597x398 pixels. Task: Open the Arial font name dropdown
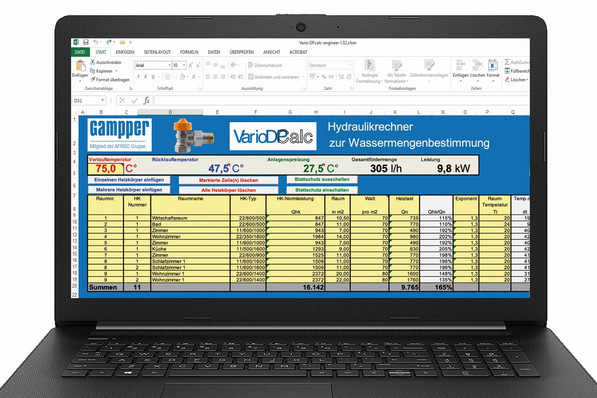169,66
